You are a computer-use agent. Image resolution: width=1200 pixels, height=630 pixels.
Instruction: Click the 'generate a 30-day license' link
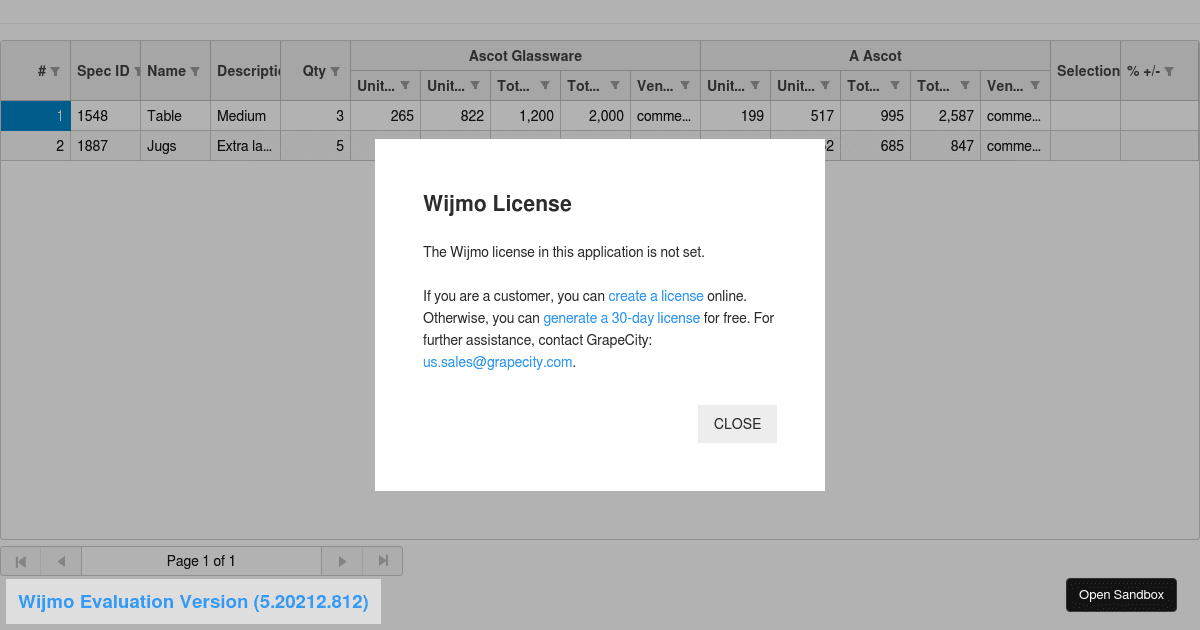[x=621, y=318]
